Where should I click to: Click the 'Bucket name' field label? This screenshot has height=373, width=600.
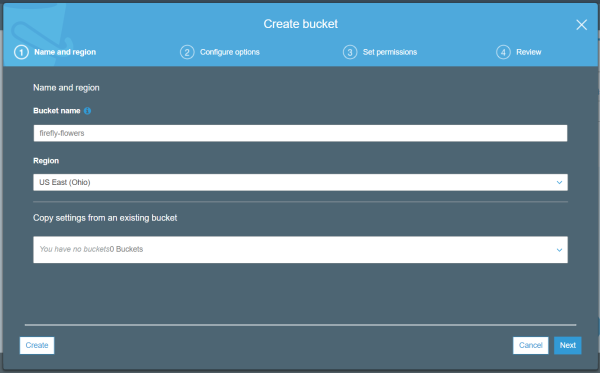point(57,111)
